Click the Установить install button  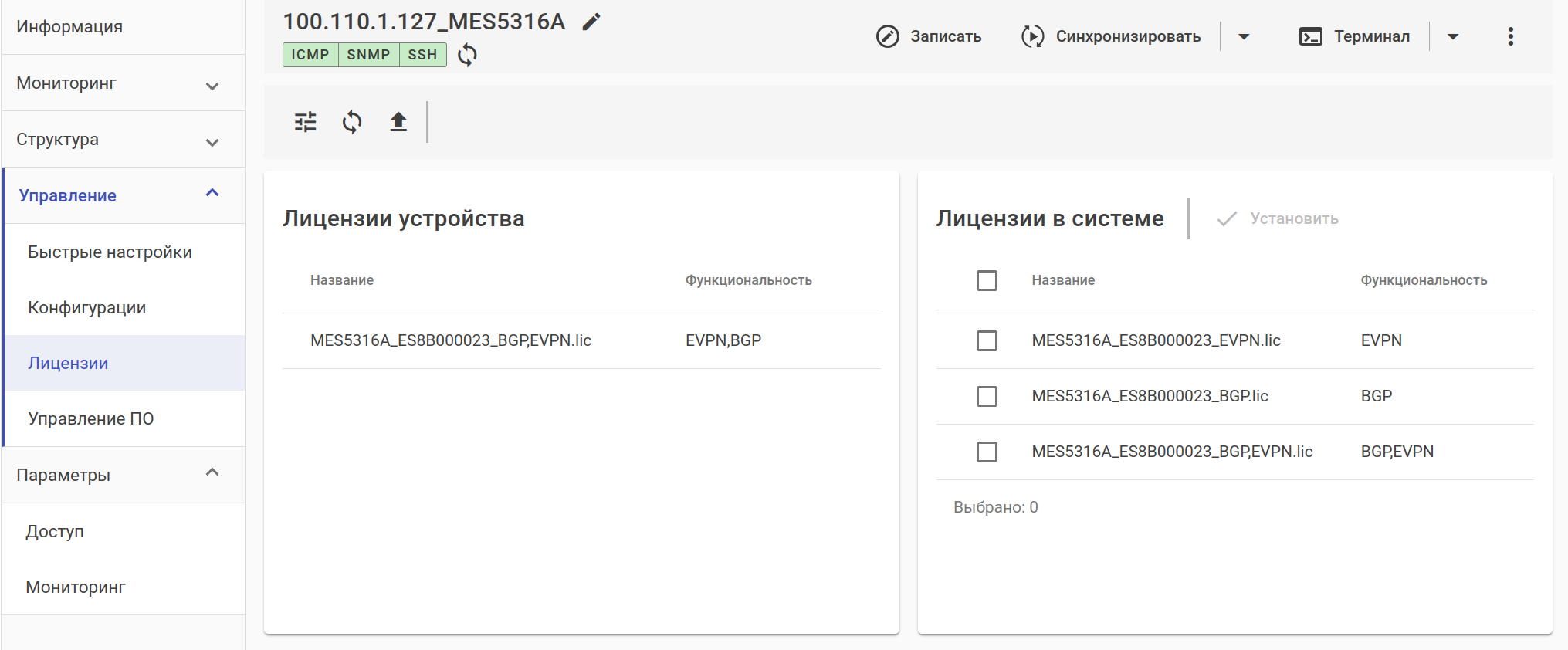point(1278,218)
